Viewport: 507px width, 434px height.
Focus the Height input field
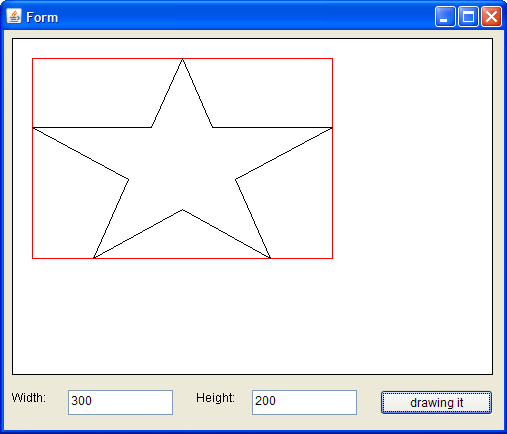point(304,402)
